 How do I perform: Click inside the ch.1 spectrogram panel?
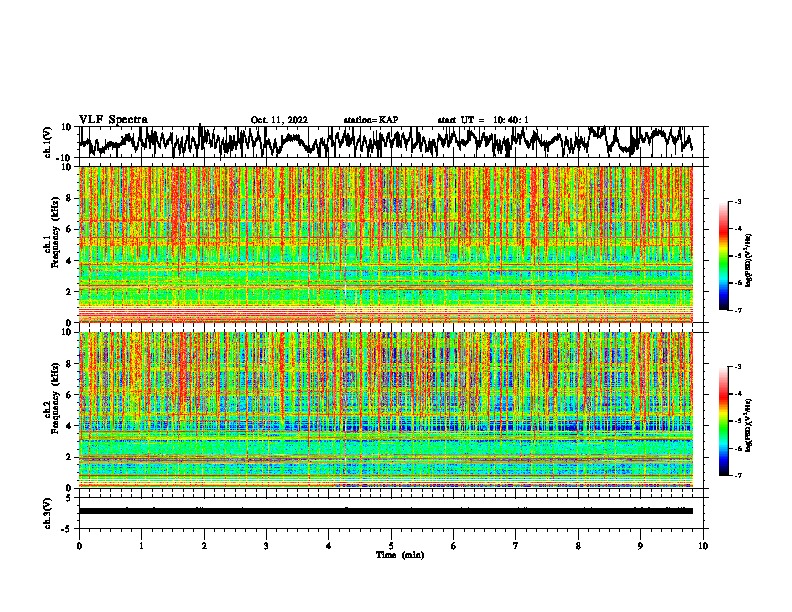coord(386,244)
